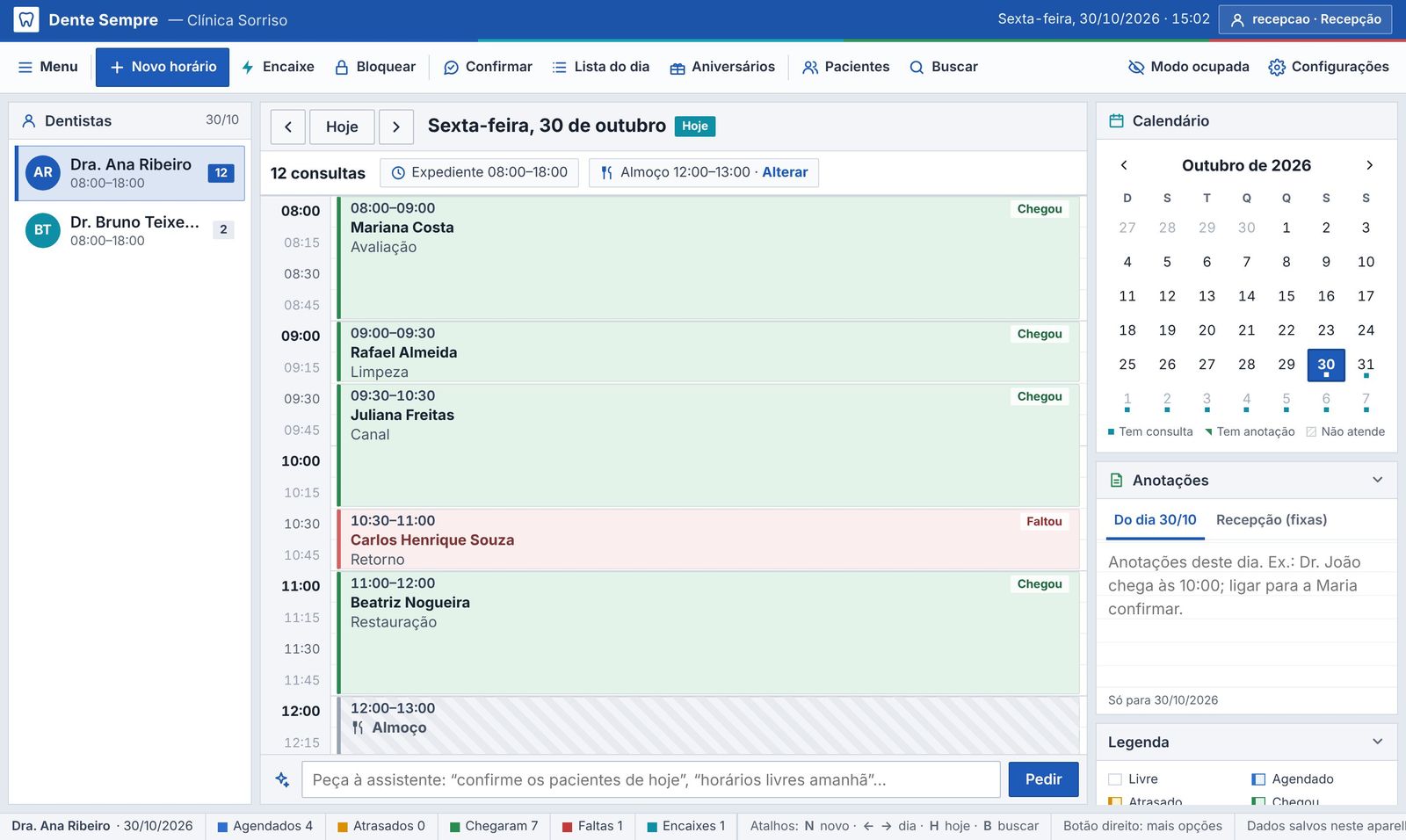The image size is (1406, 840).
Task: Switch to Do dia 30/10 tab
Action: pyautogui.click(x=1155, y=520)
